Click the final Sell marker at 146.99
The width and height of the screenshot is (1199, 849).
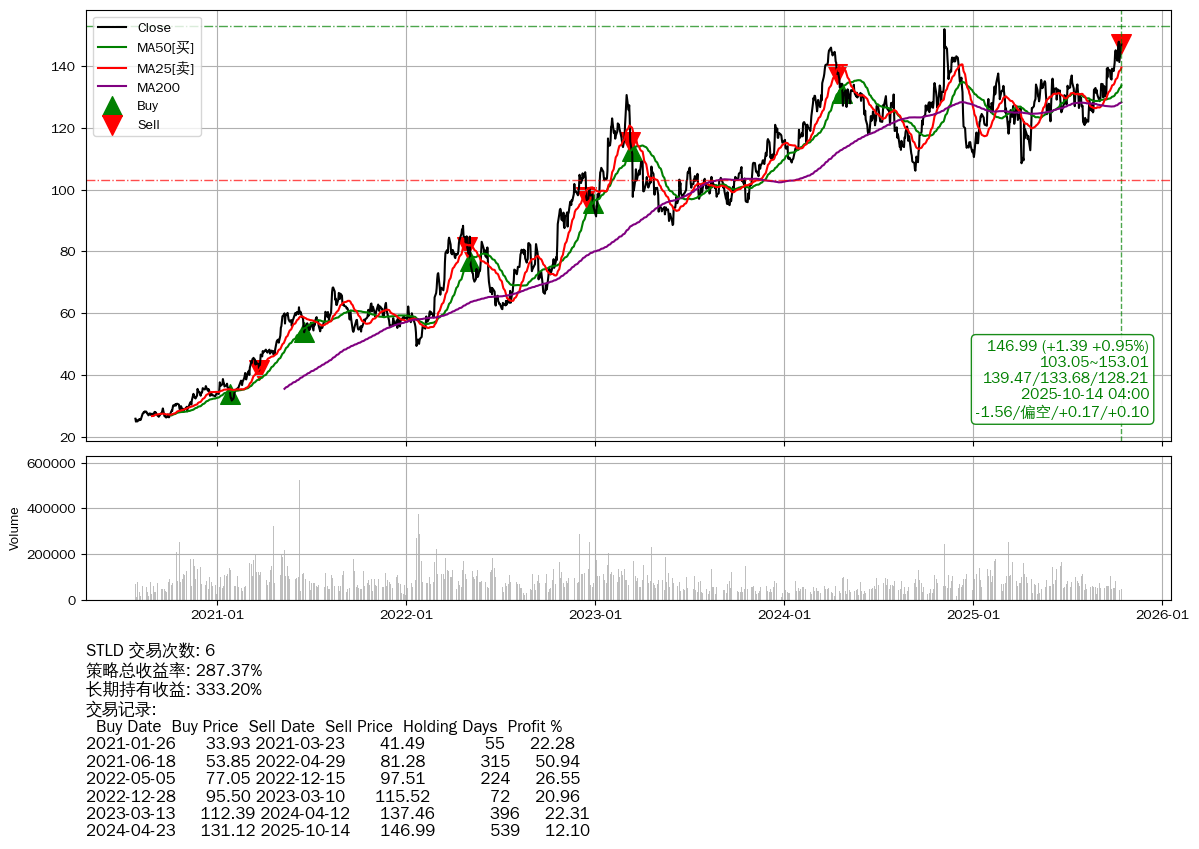point(1121,43)
